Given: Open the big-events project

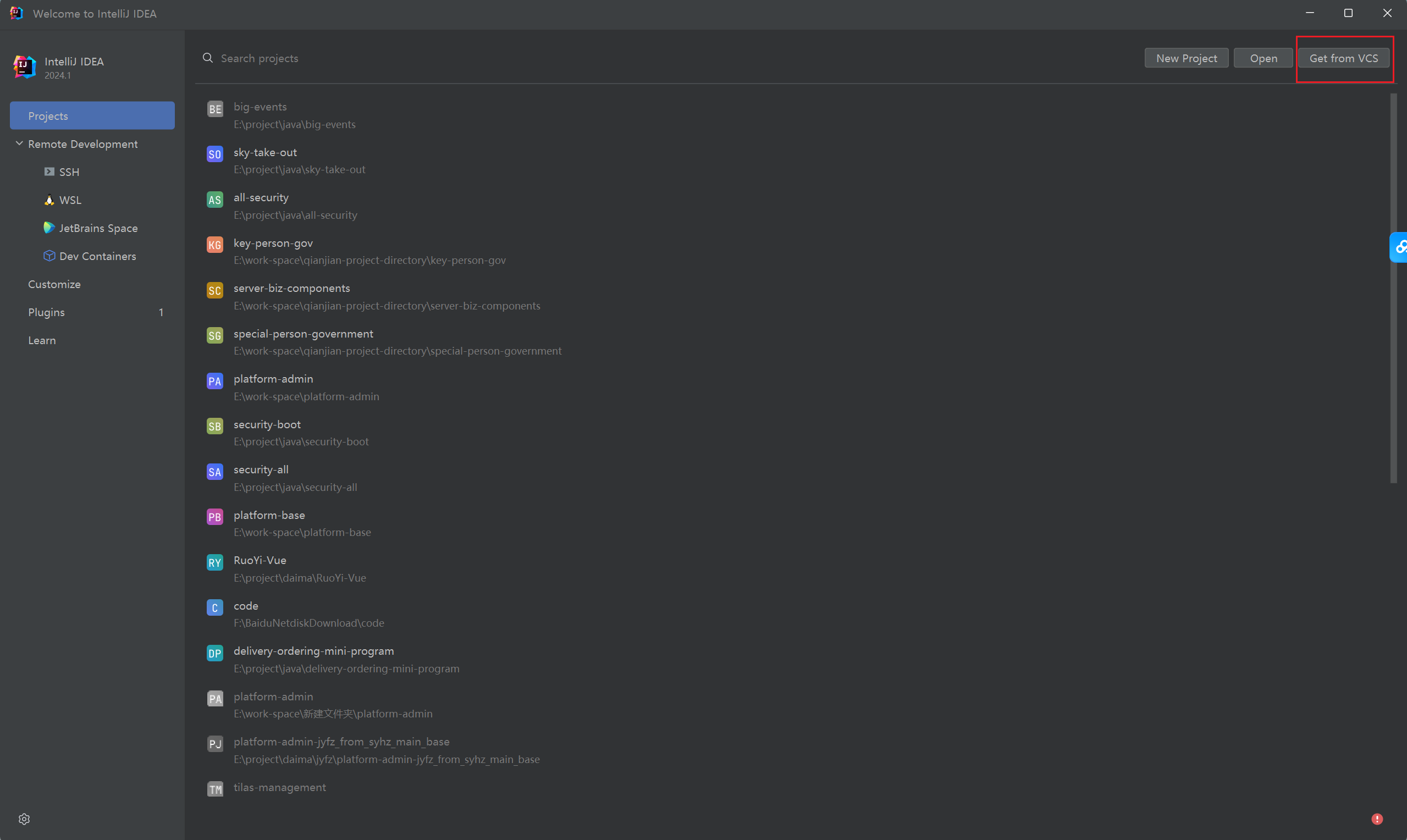Looking at the screenshot, I should coord(792,115).
